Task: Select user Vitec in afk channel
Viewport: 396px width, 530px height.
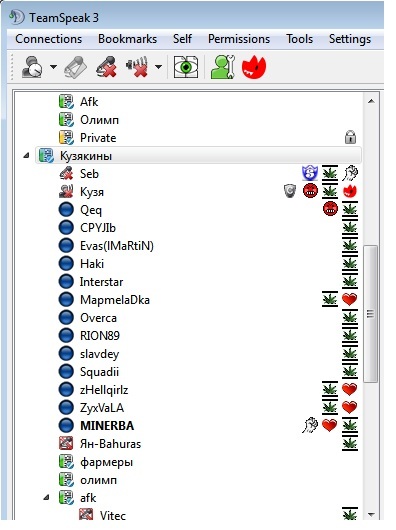Action: (113, 515)
